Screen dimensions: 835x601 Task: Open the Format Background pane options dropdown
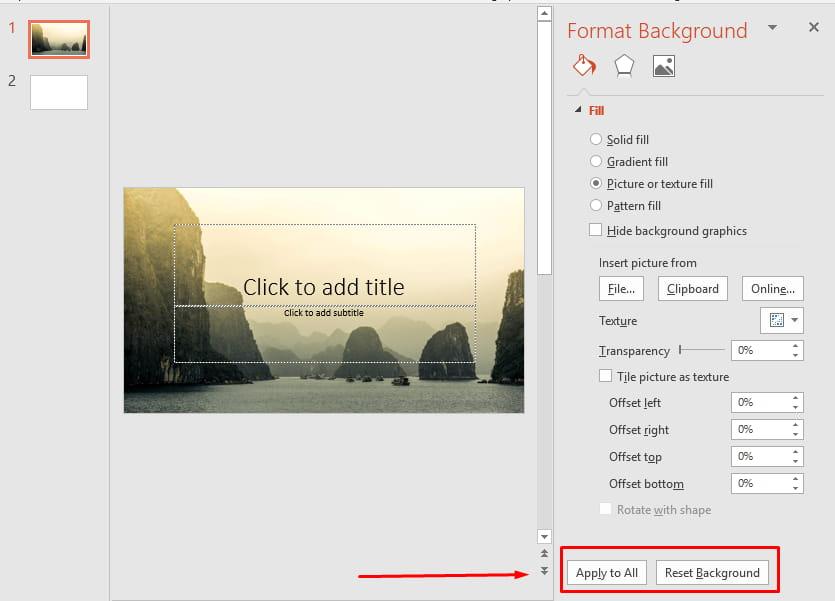point(771,29)
